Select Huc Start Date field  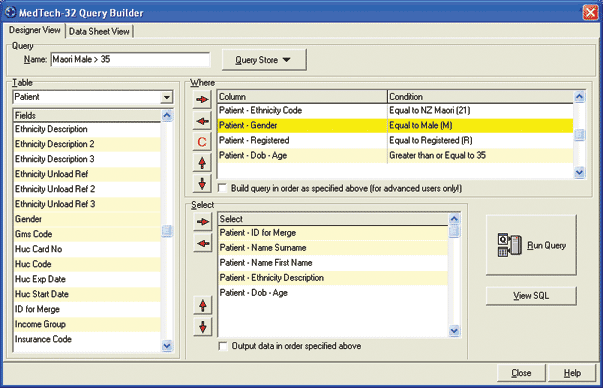click(87, 294)
